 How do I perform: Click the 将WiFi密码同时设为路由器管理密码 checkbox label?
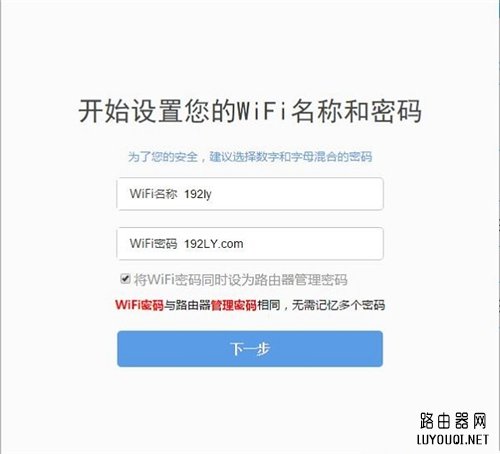coord(241,280)
